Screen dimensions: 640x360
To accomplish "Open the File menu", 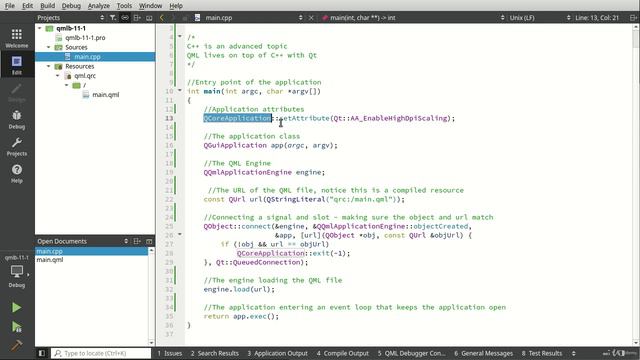I will point(9,6).
